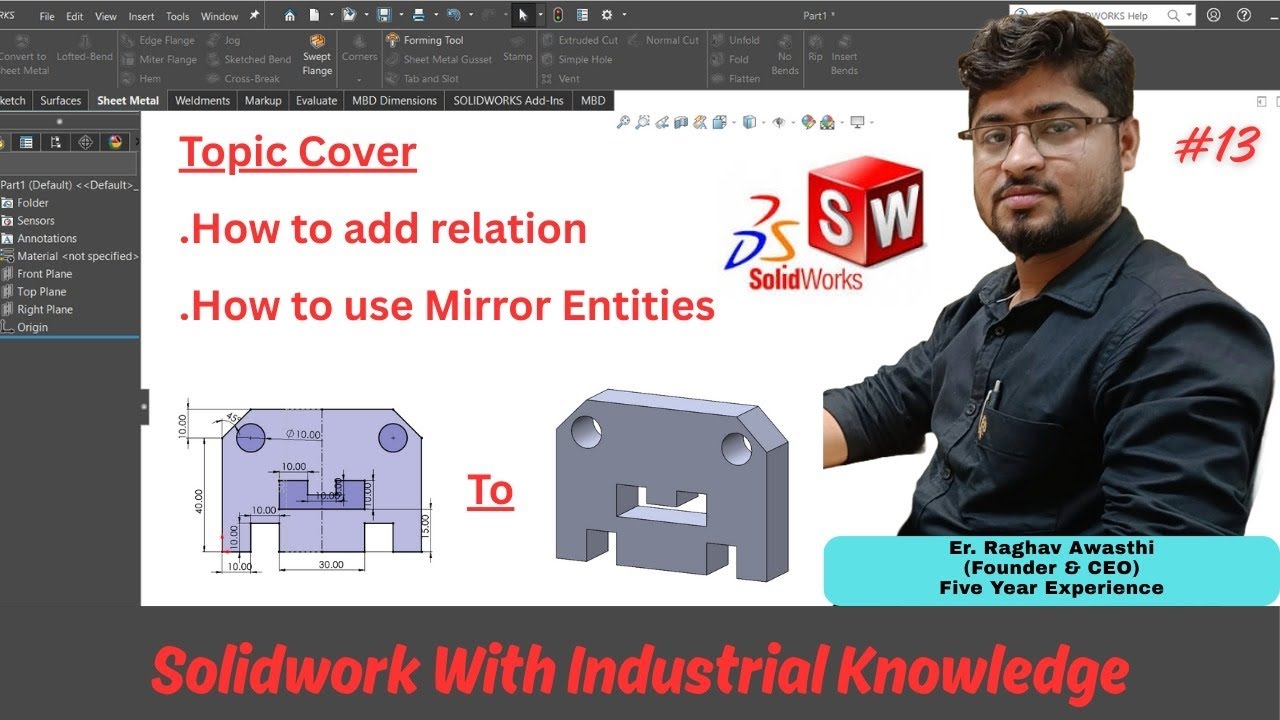Click the Print icon
Screen dimensions: 1280x720
[419, 15]
